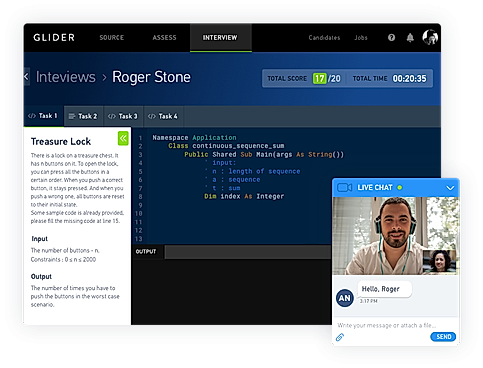This screenshot has height=368, width=483.
Task: Click the AN chat avatar
Action: [345, 298]
